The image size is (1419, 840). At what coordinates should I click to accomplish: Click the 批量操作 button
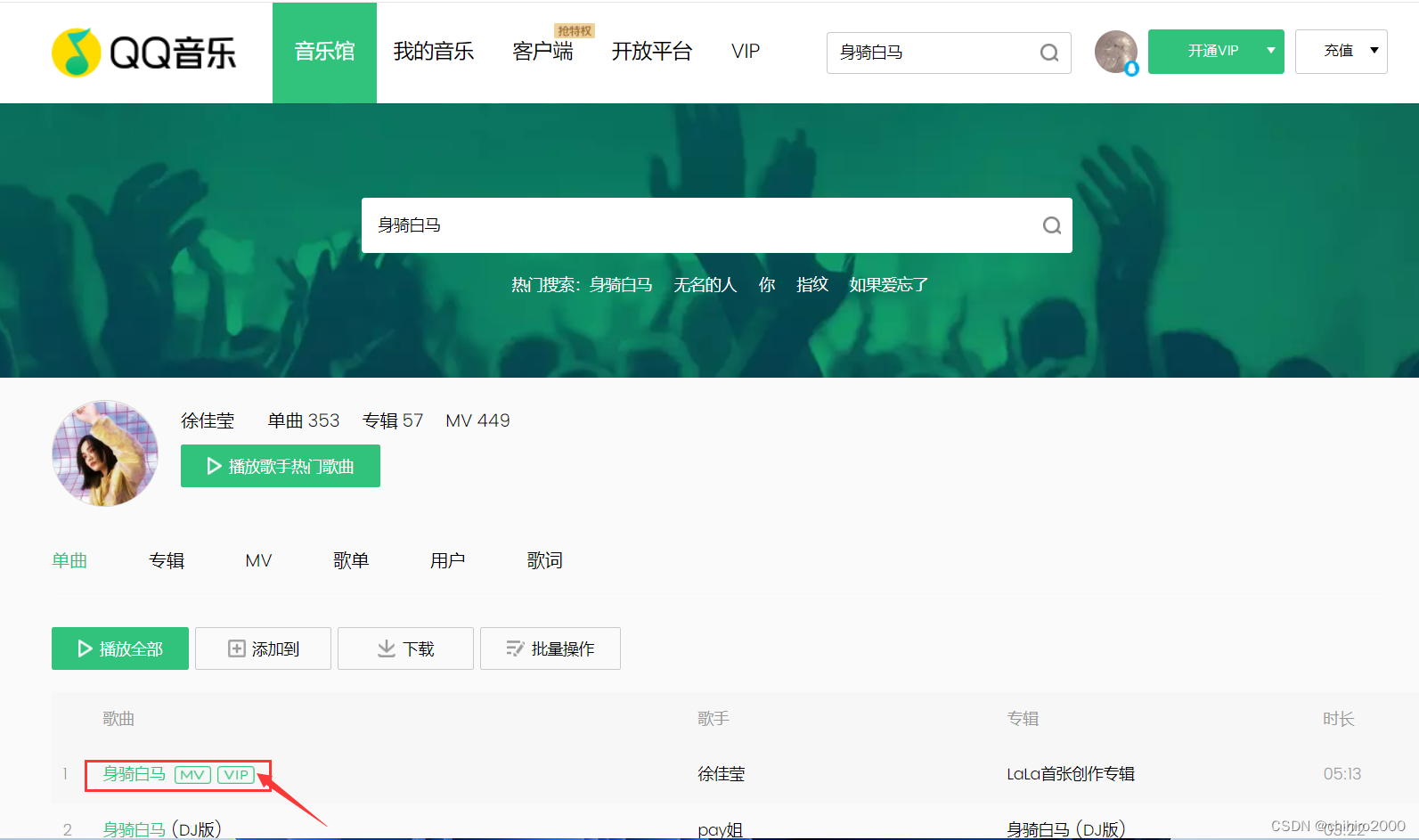[550, 648]
